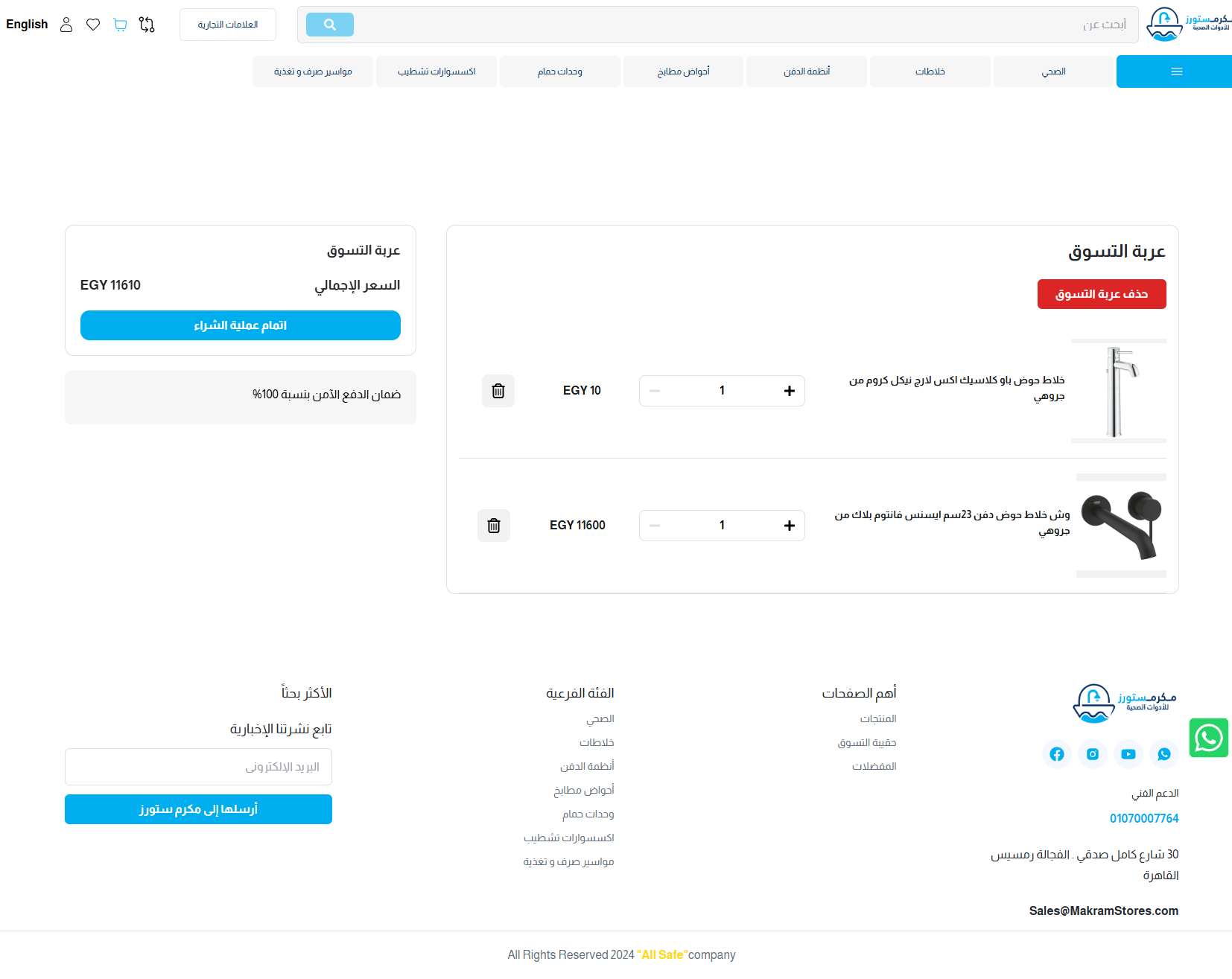The width and height of the screenshot is (1232, 979).
Task: Click the search magnifier button
Action: (x=329, y=25)
